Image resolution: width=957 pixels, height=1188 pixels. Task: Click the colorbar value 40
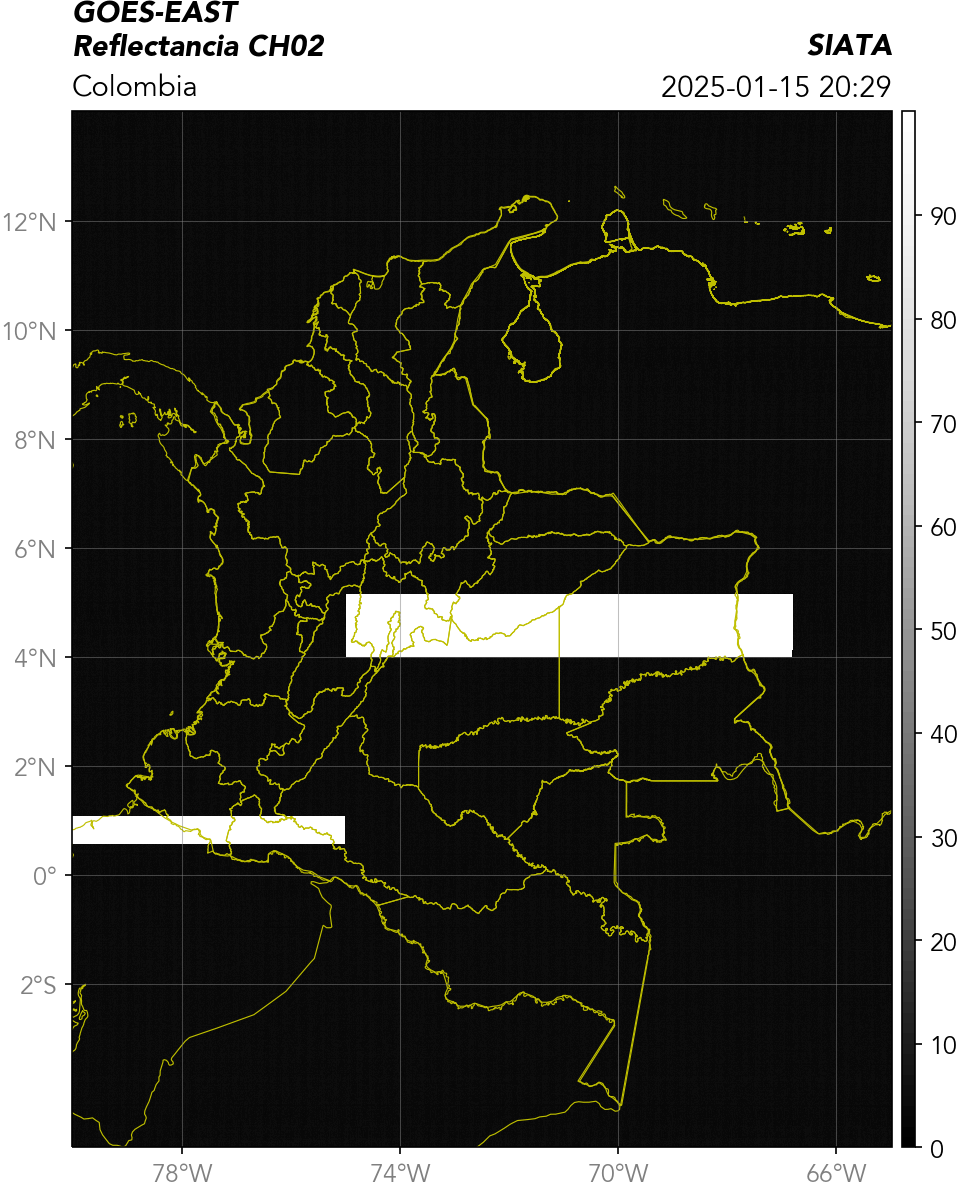tap(943, 734)
